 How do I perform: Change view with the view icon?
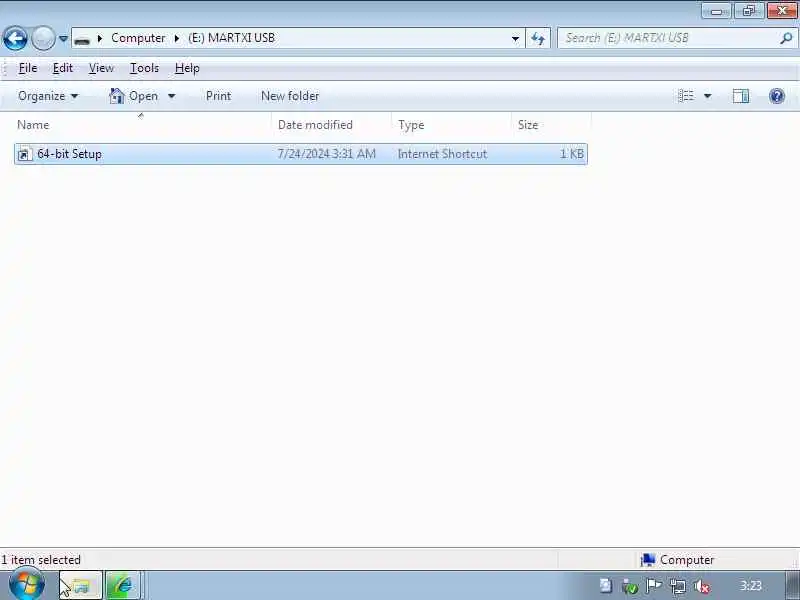coord(686,96)
